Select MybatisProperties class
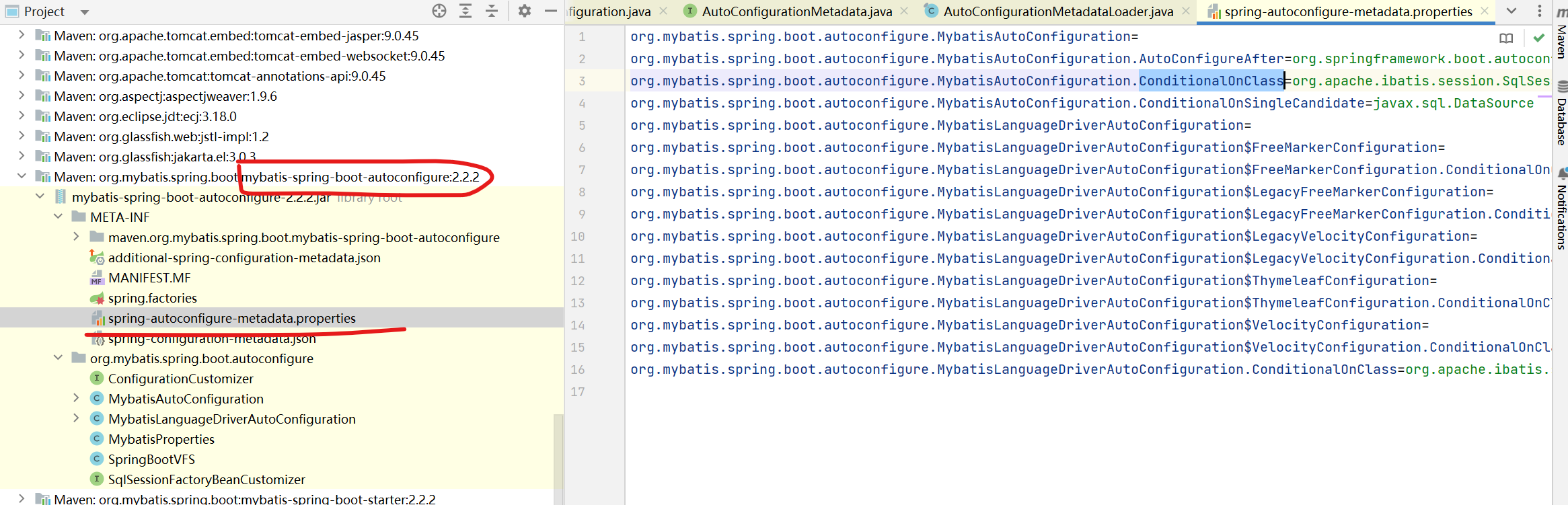 161,439
